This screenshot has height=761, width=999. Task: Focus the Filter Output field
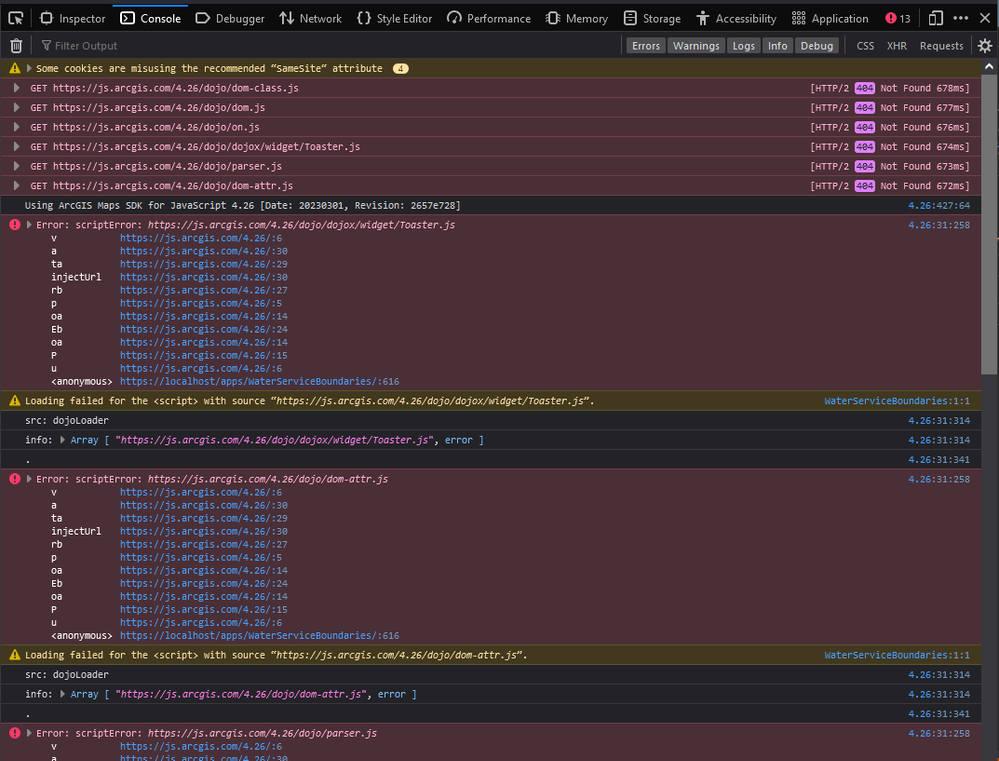point(328,46)
